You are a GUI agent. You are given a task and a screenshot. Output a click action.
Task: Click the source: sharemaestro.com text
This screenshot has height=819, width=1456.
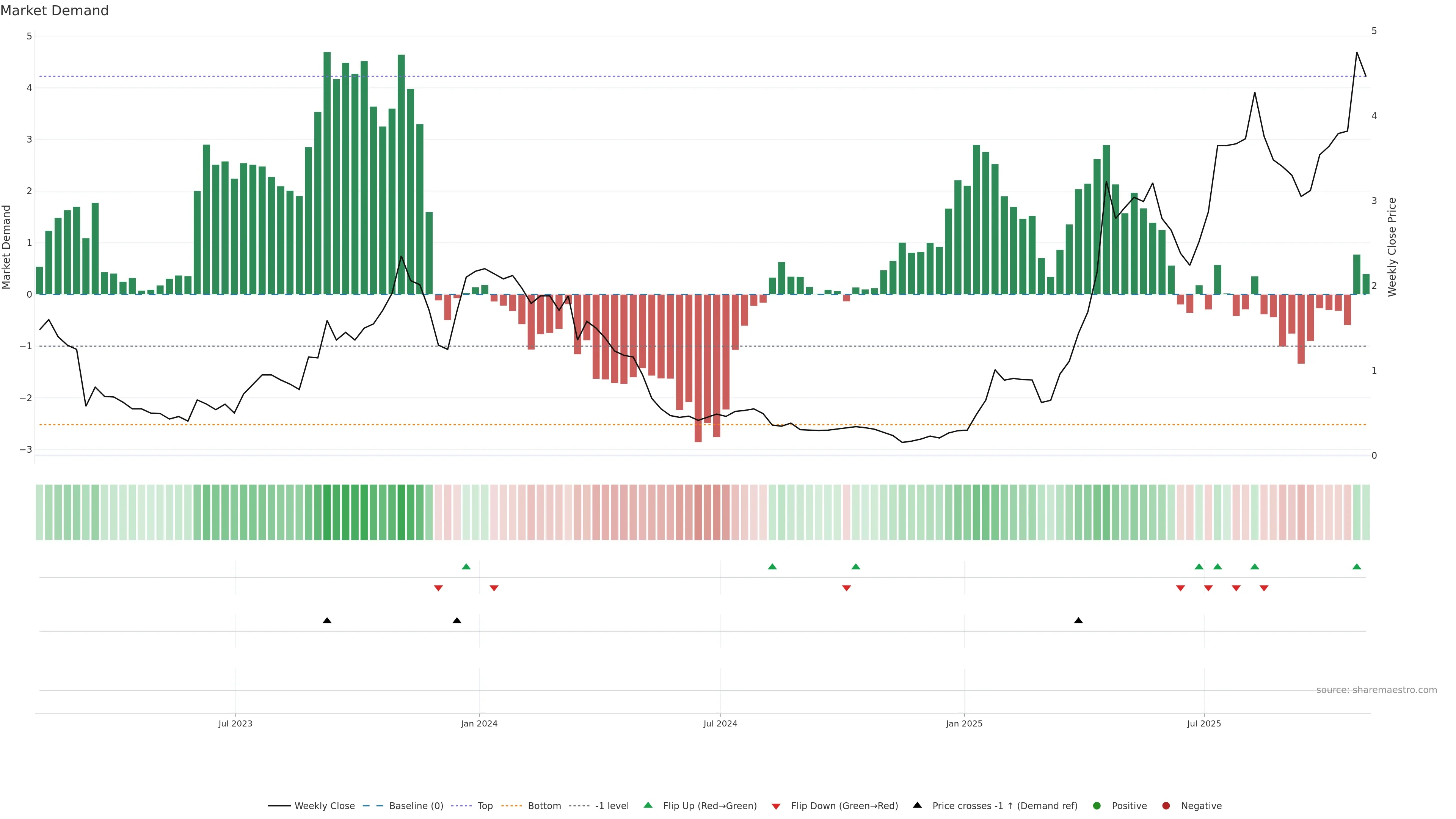(1376, 690)
